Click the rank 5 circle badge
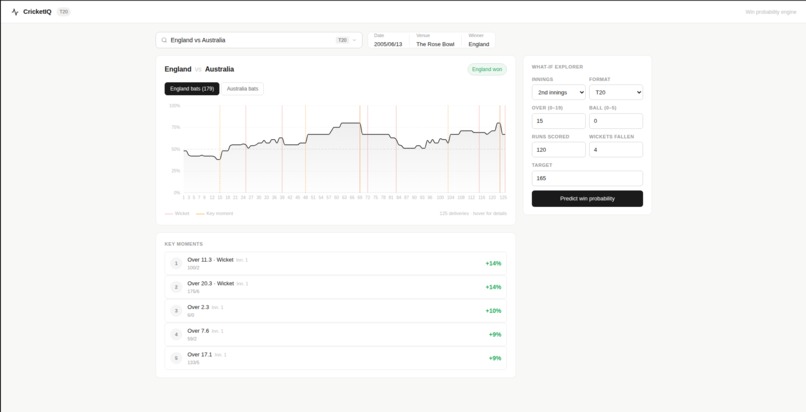 click(x=176, y=358)
